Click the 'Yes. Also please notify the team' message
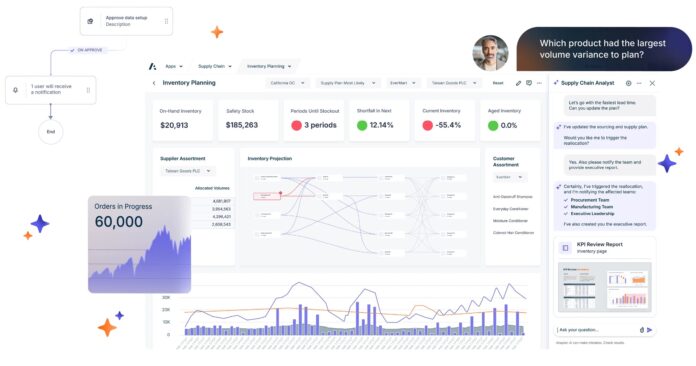This screenshot has width=696, height=366. point(609,165)
